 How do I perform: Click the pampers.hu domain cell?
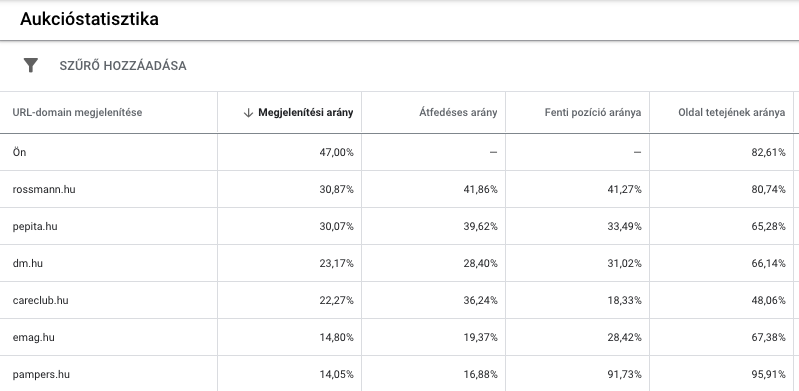(x=41, y=375)
